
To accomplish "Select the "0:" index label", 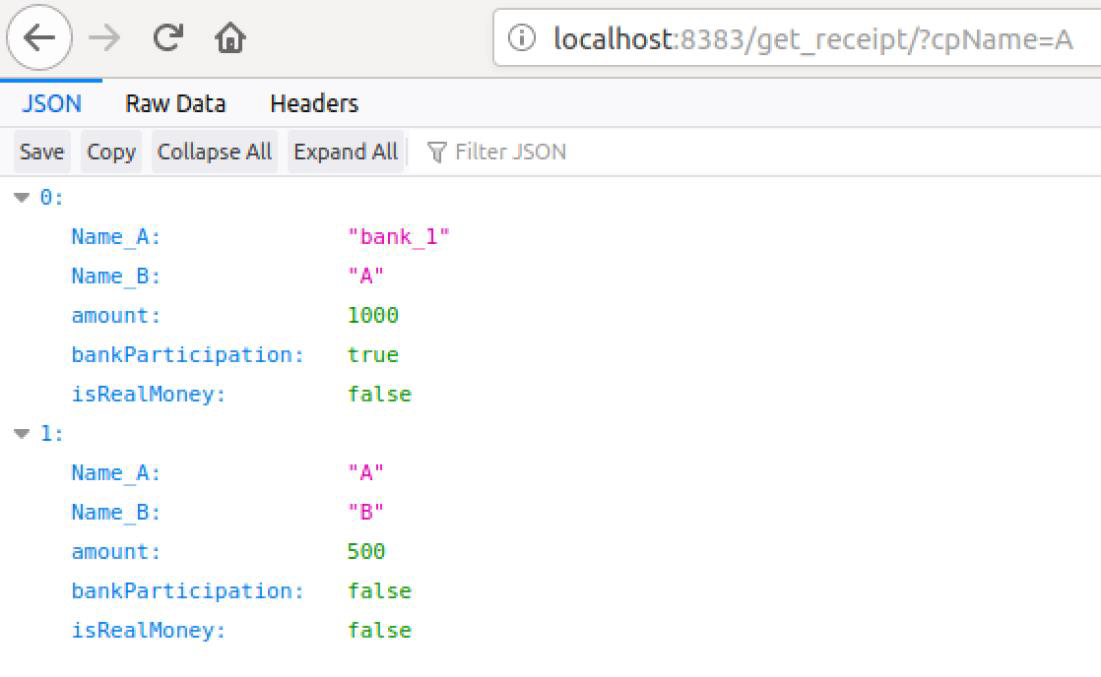I will pos(51,197).
